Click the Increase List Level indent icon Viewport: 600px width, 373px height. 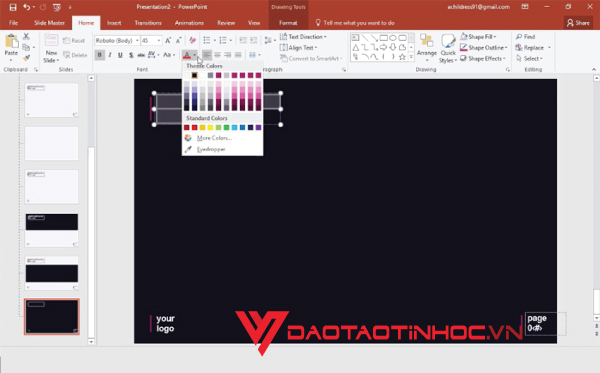click(x=253, y=40)
